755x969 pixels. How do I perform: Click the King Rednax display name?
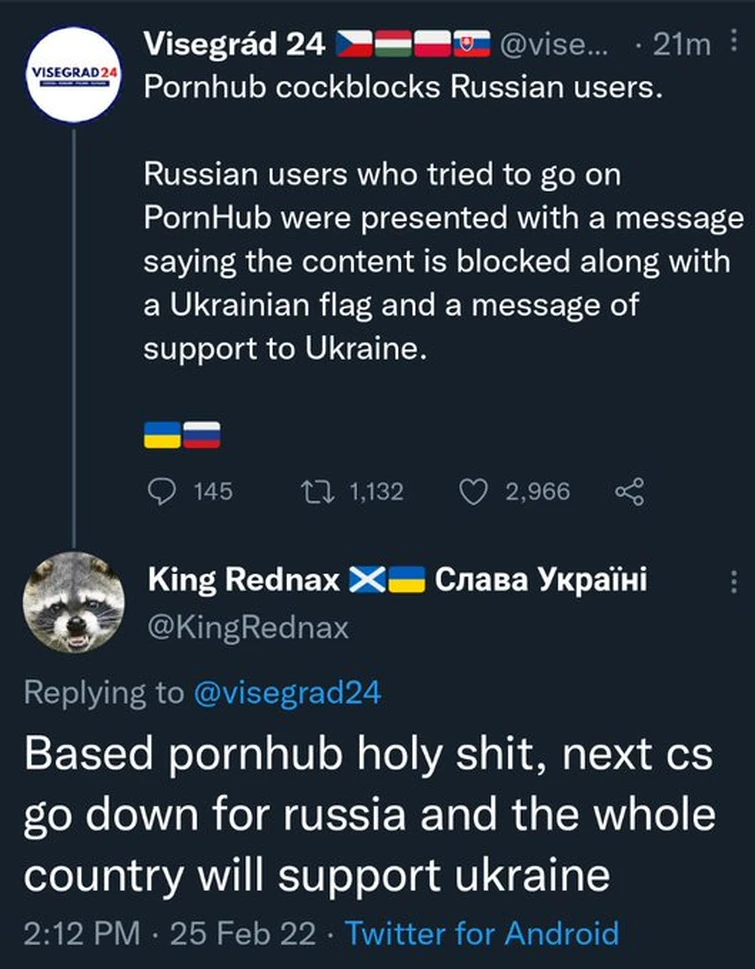(x=245, y=579)
